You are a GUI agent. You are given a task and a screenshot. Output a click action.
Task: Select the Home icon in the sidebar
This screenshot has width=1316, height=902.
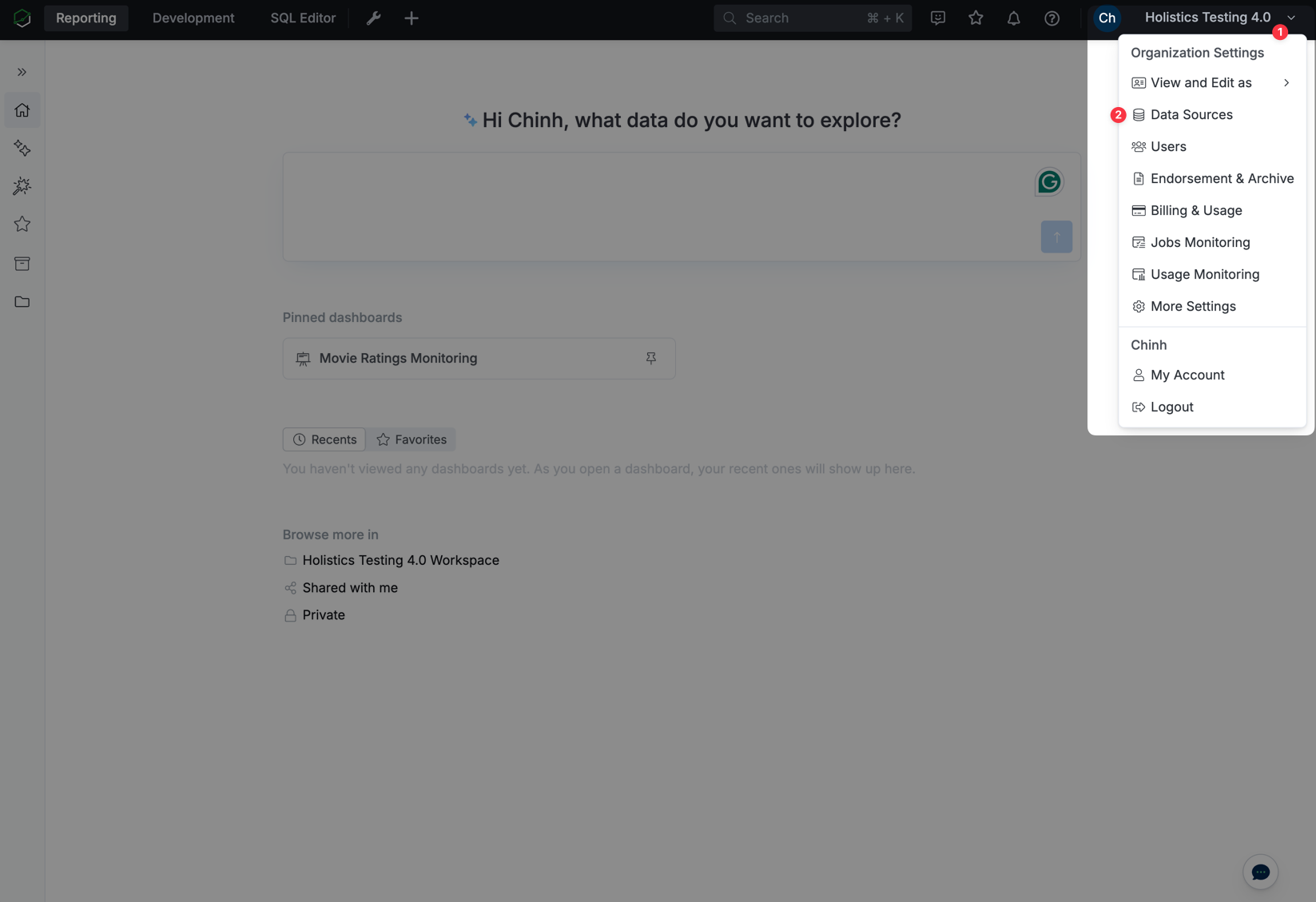[22, 109]
